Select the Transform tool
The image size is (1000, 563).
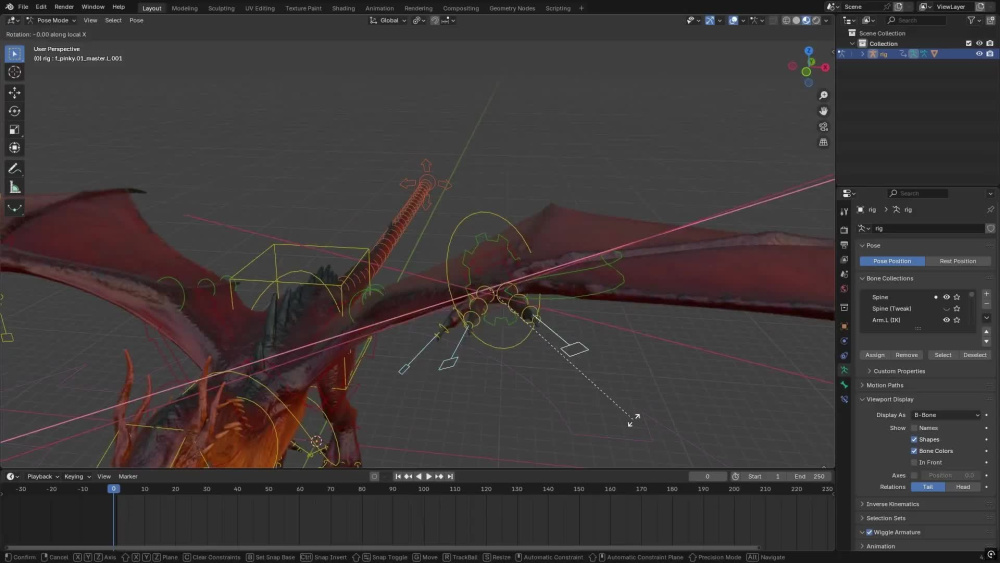pyautogui.click(x=14, y=148)
